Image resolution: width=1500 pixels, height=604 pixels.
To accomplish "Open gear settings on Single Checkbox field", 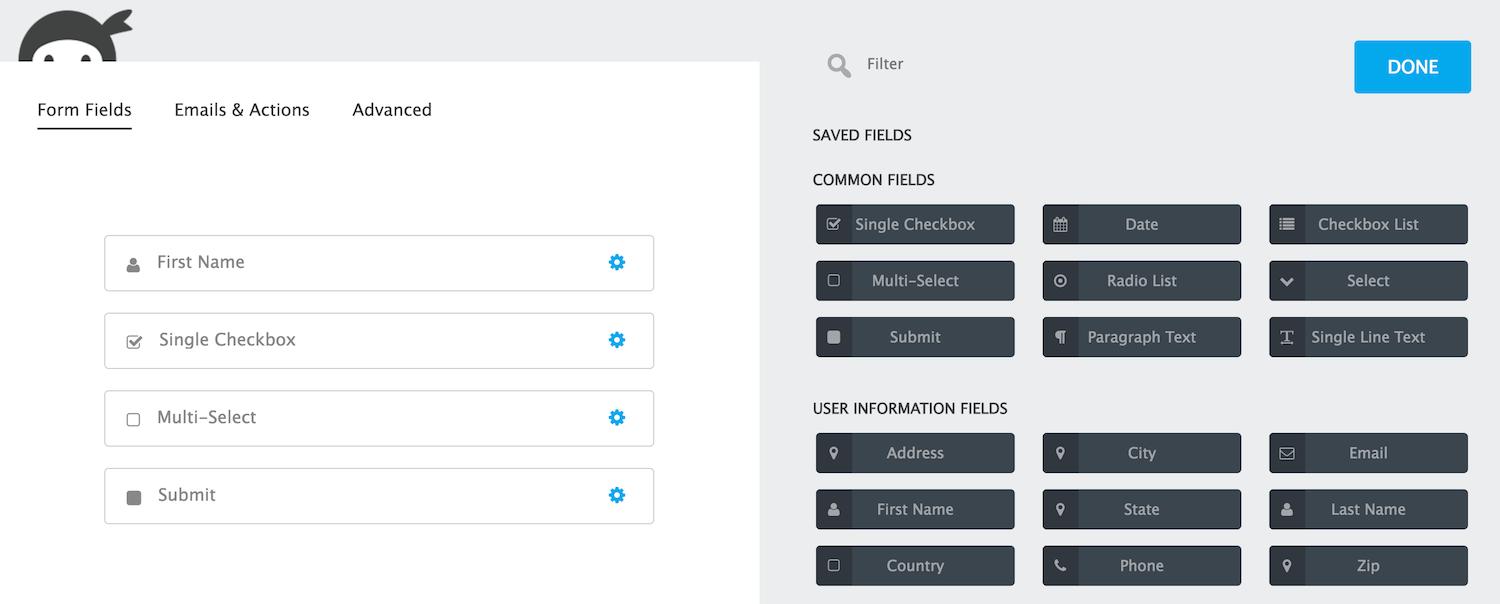I will click(617, 340).
